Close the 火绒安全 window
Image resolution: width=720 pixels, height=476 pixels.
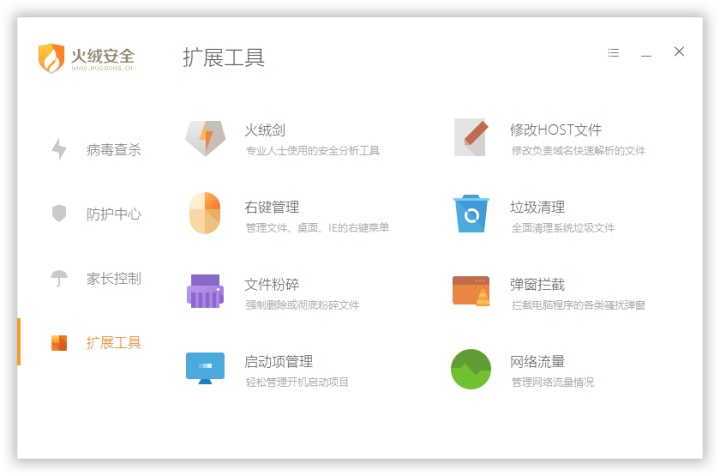tap(679, 51)
